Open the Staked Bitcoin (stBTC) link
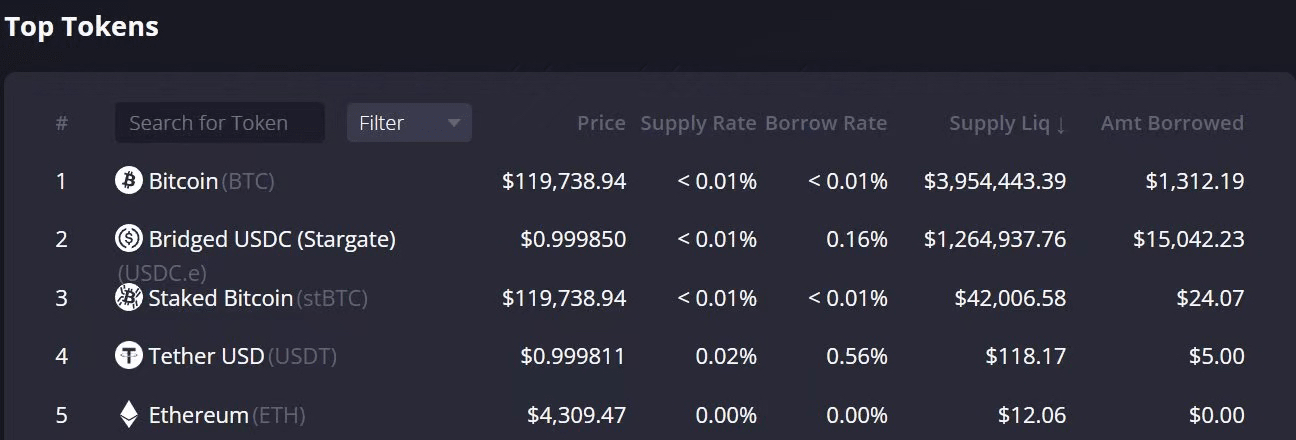Screen dimensions: 1296x440 [x=258, y=298]
